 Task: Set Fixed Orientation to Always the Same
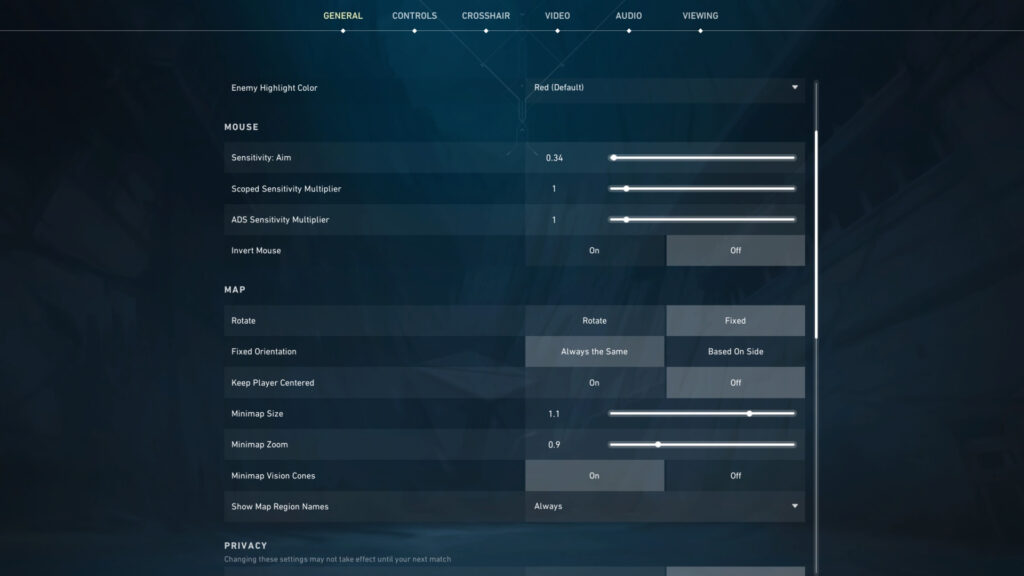594,351
